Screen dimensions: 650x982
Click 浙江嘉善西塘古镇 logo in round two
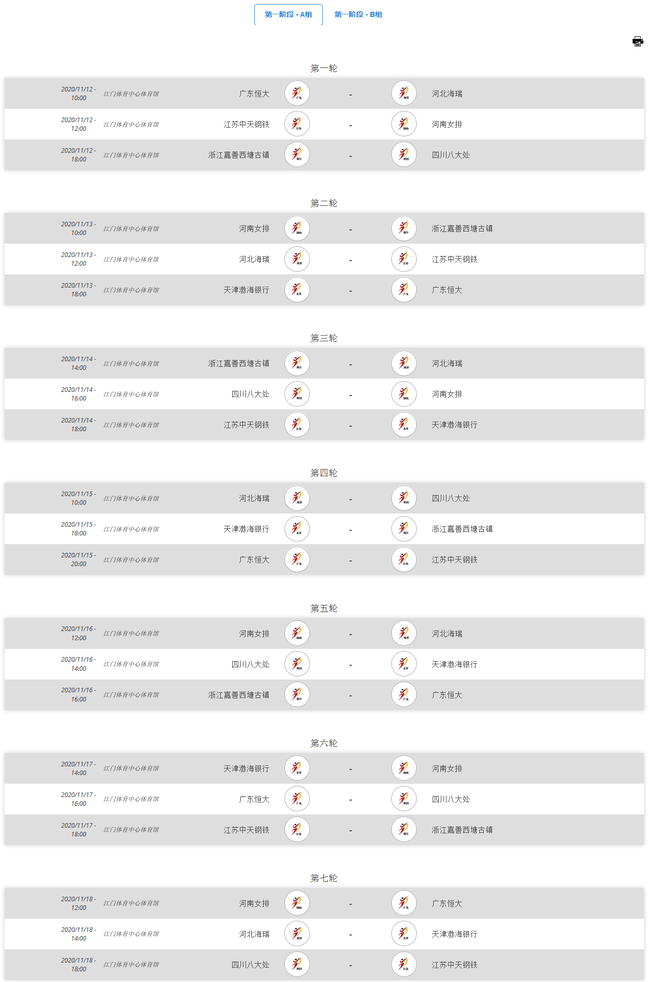tap(404, 227)
